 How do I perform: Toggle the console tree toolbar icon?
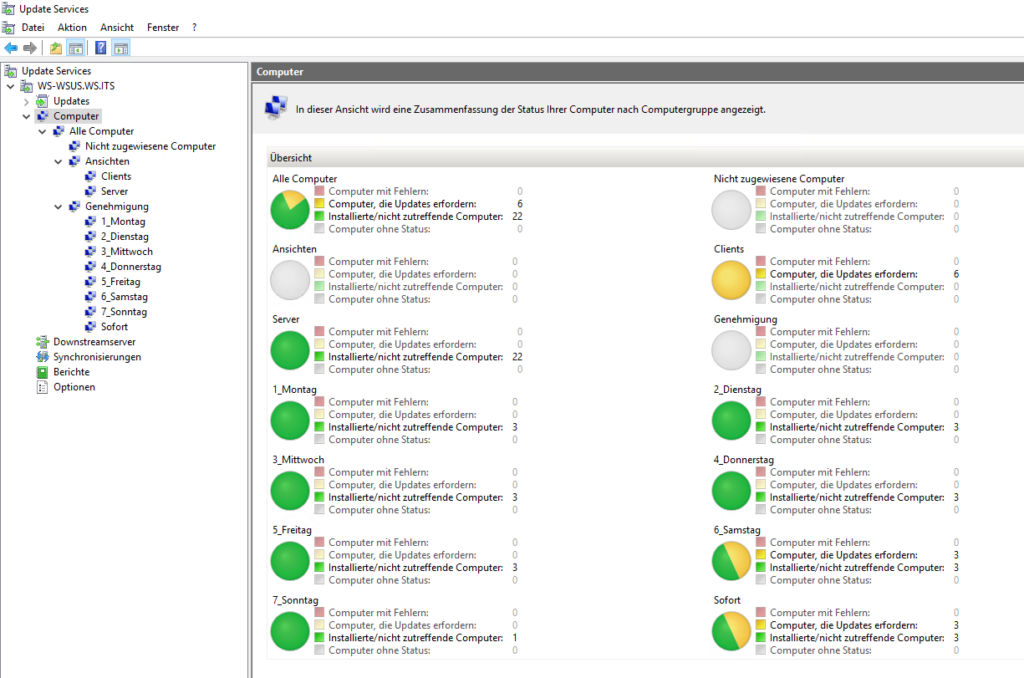[x=76, y=48]
